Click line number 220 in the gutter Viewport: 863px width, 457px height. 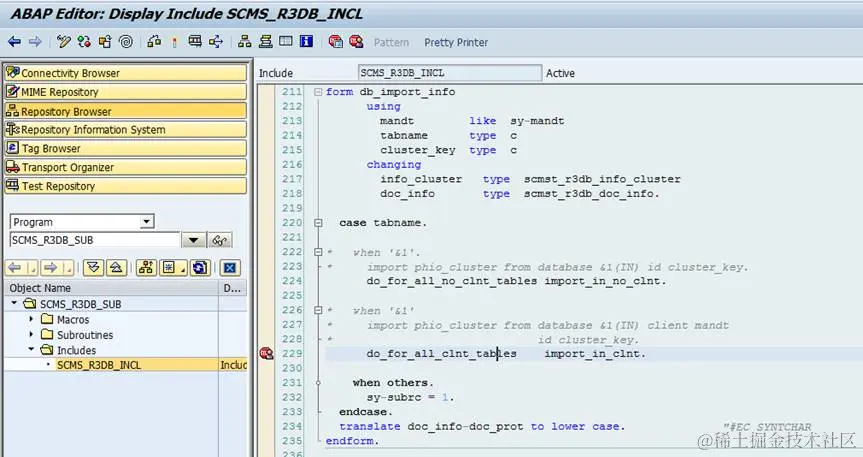pos(292,223)
